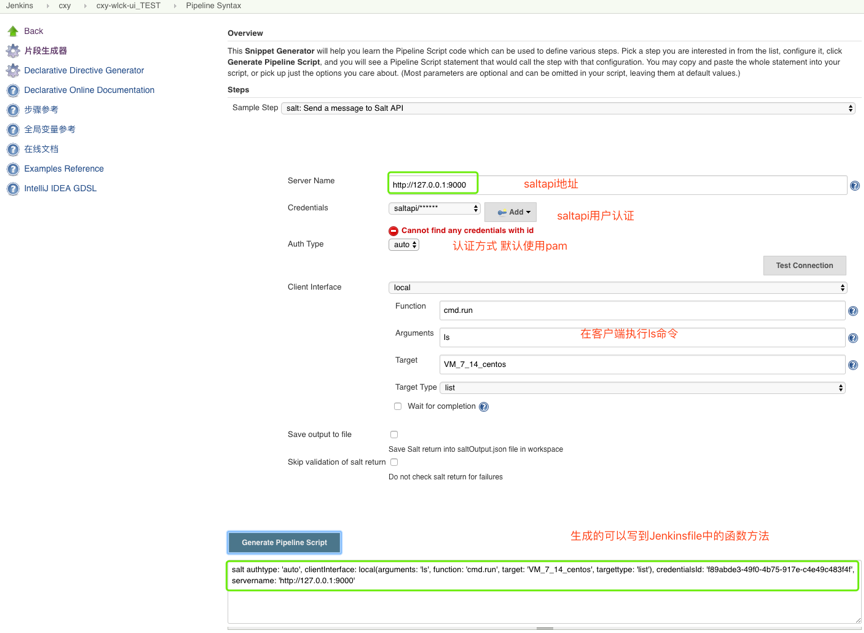864x633 pixels.
Task: Enable the Wait for completion checkbox
Action: (x=398, y=407)
